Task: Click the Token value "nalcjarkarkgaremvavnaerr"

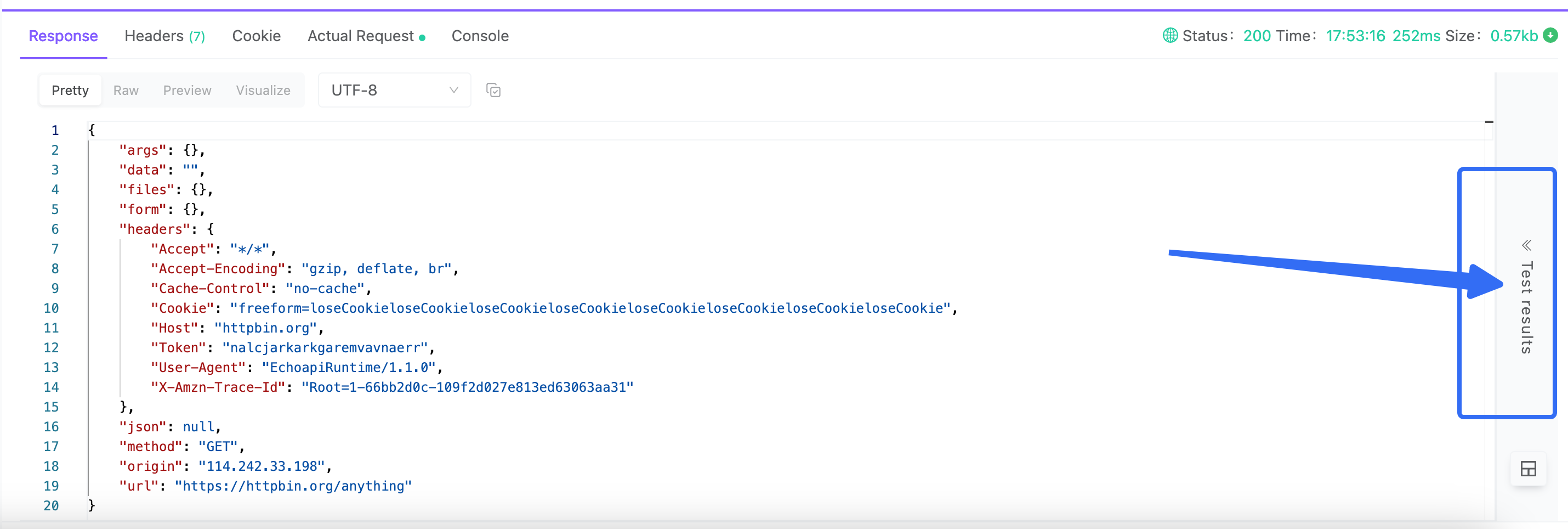Action: [326, 348]
